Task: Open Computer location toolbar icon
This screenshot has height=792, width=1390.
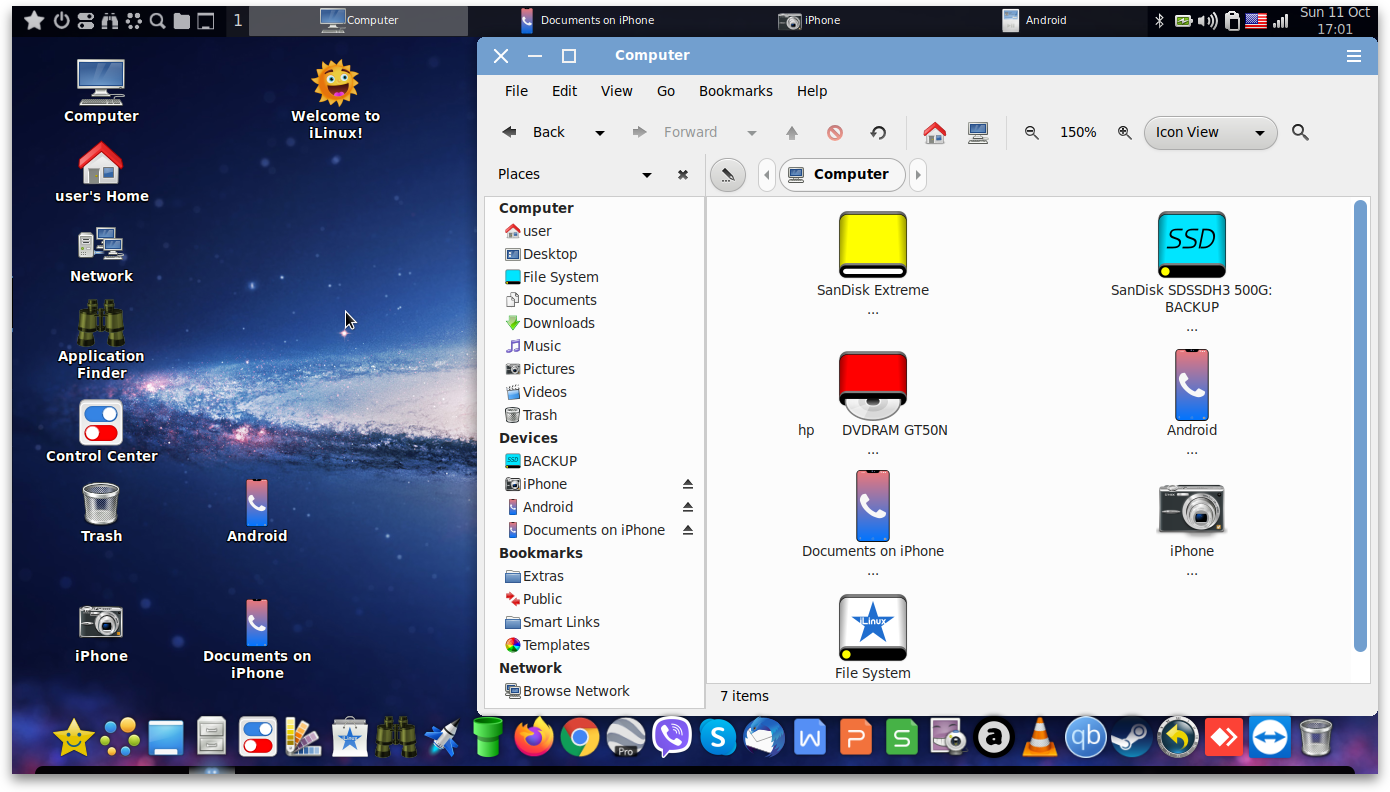Action: pos(978,132)
